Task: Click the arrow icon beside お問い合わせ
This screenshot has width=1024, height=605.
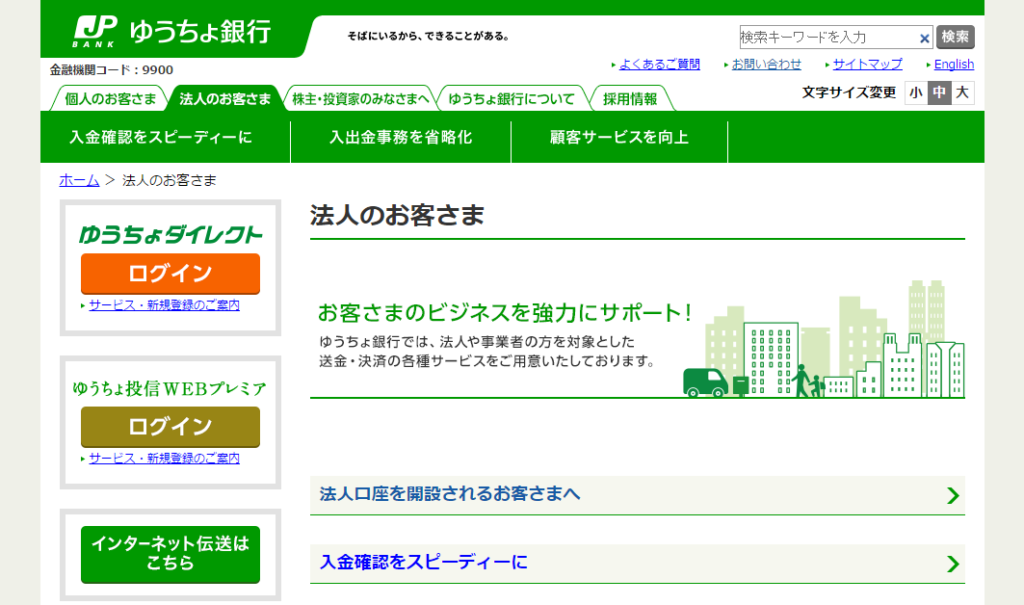Action: (727, 63)
